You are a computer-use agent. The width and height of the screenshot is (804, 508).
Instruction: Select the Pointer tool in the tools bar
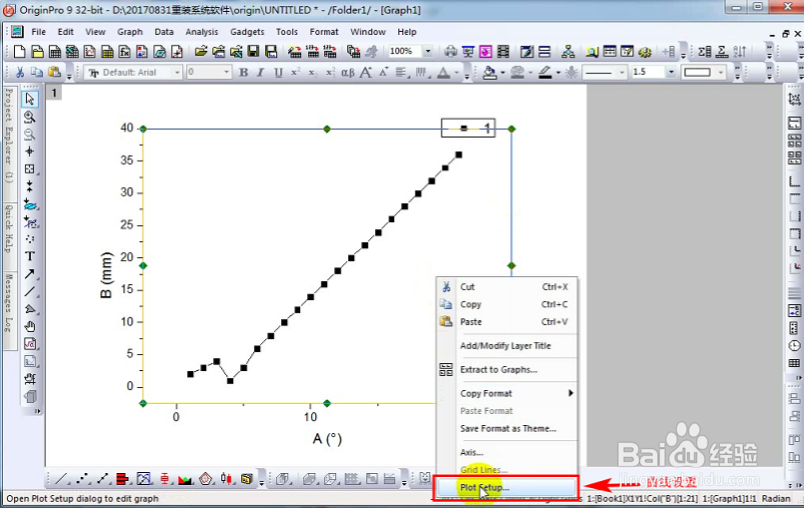(x=30, y=98)
